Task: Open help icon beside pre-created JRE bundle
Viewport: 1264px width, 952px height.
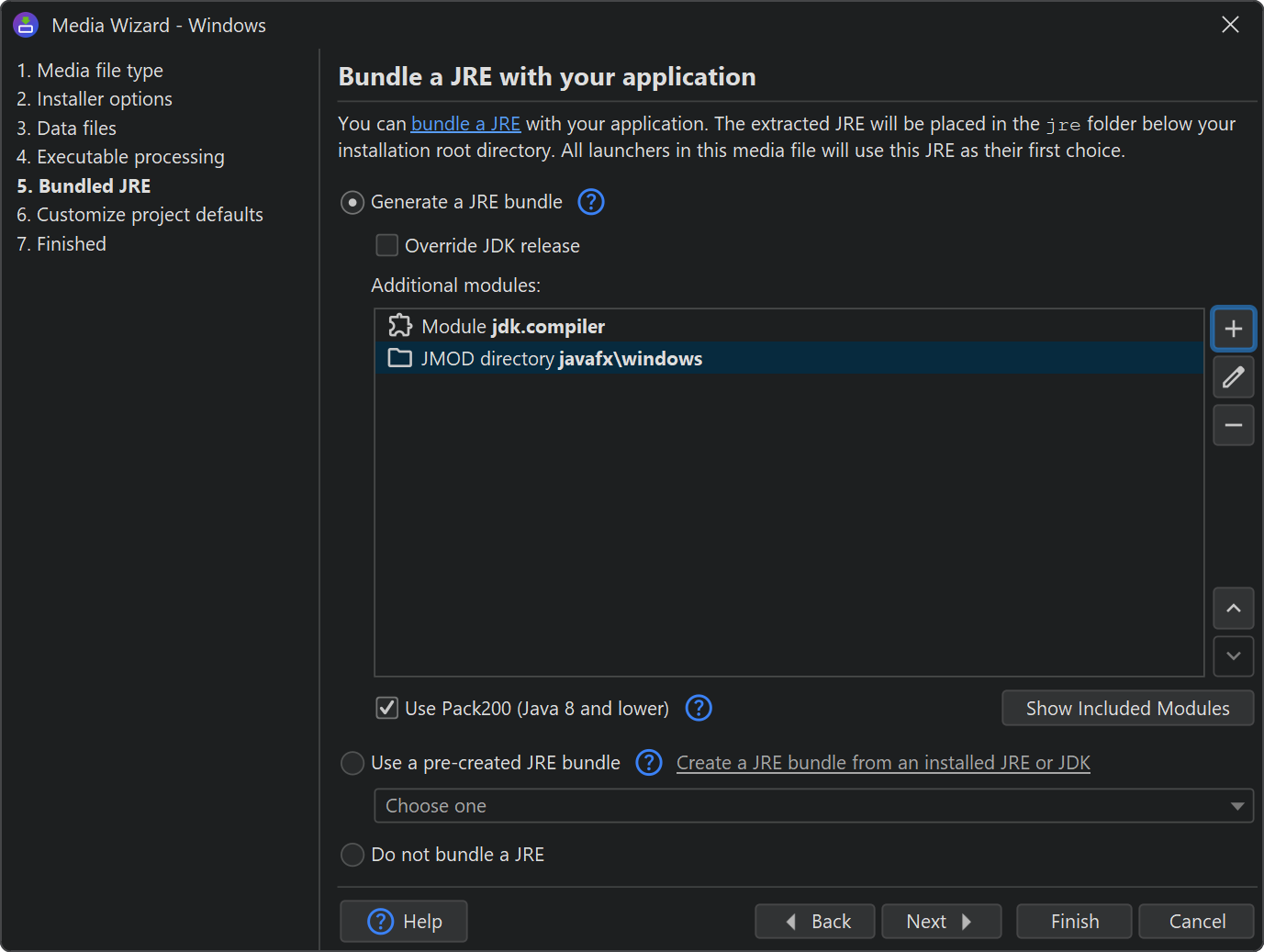Action: click(649, 762)
